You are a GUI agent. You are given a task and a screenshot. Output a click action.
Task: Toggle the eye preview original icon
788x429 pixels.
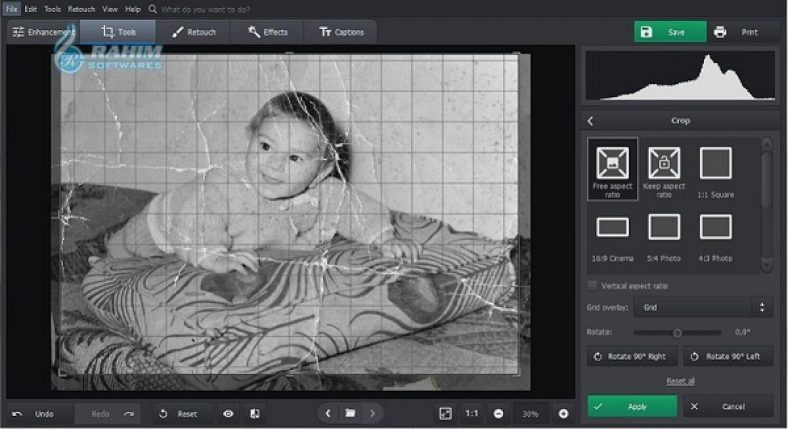[228, 413]
